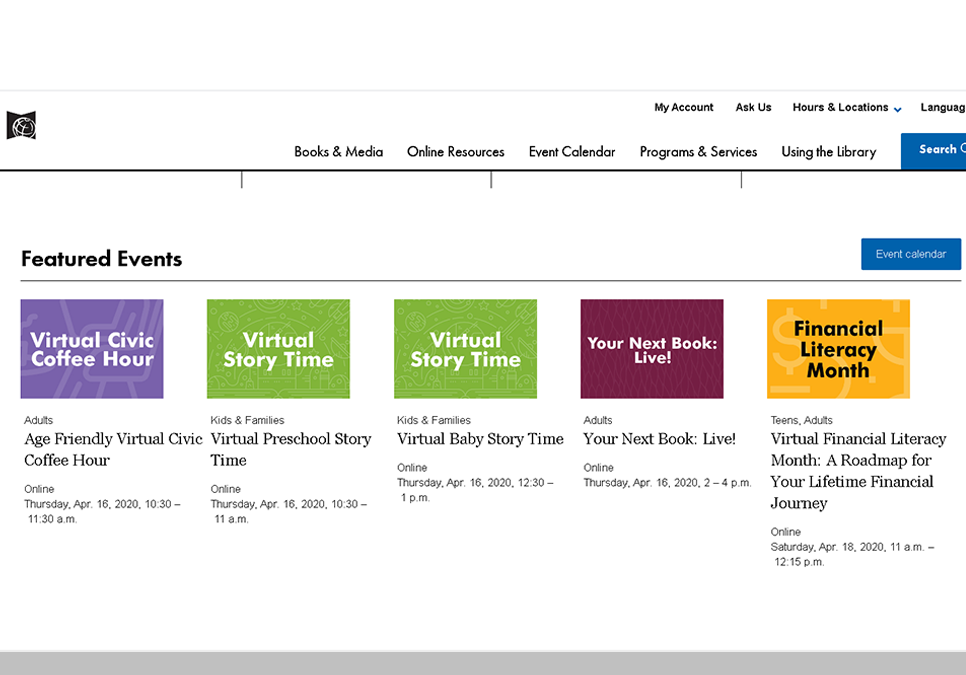Viewport: 966px width, 675px height.
Task: Open the Virtual Financial Literacy Month roadmap event
Action: [x=858, y=470]
